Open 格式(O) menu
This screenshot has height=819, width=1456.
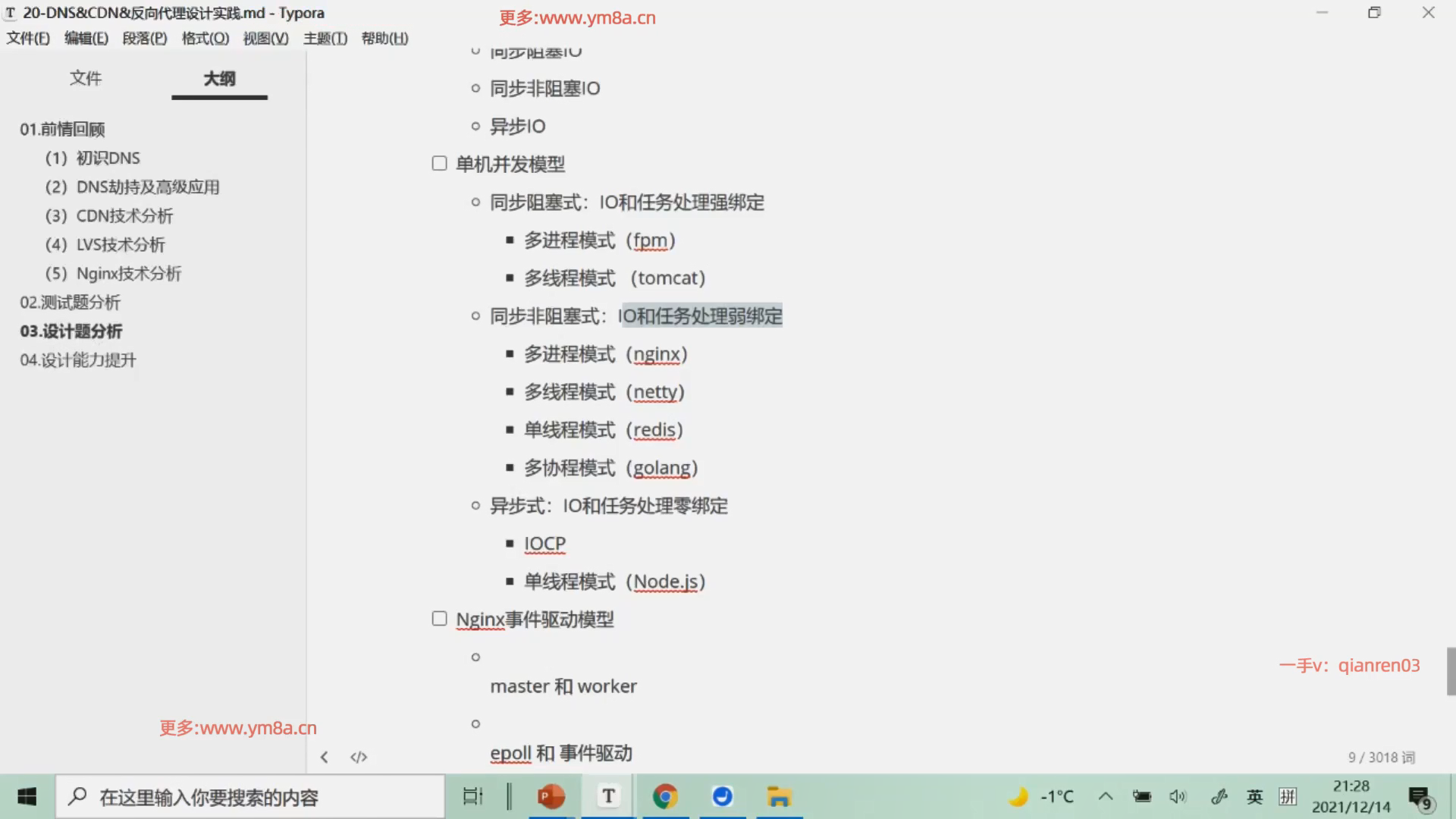pyautogui.click(x=205, y=38)
